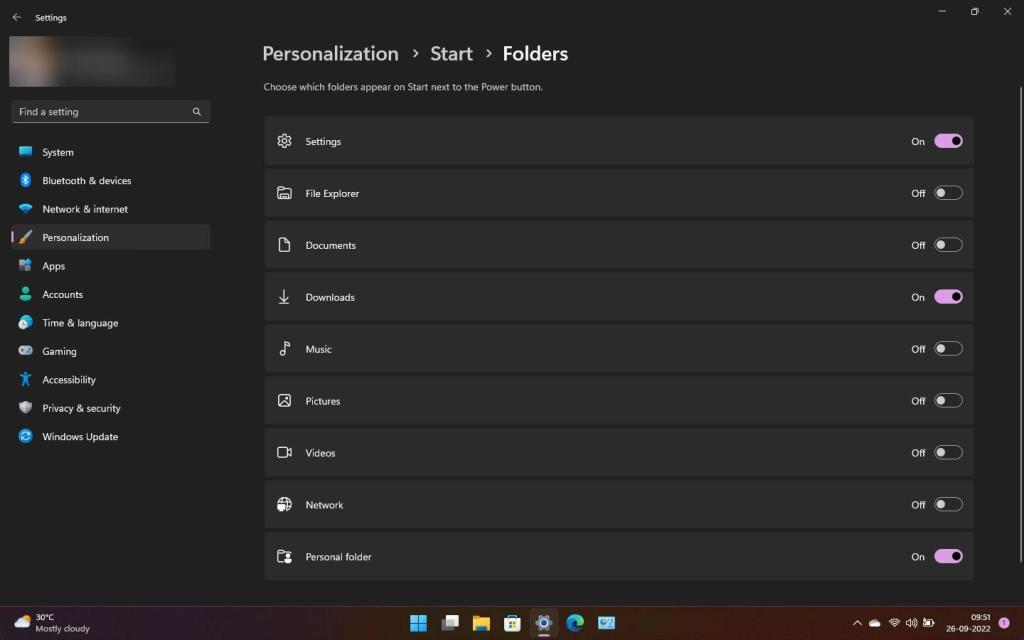
Task: Go to Privacy & security category
Action: click(x=110, y=408)
